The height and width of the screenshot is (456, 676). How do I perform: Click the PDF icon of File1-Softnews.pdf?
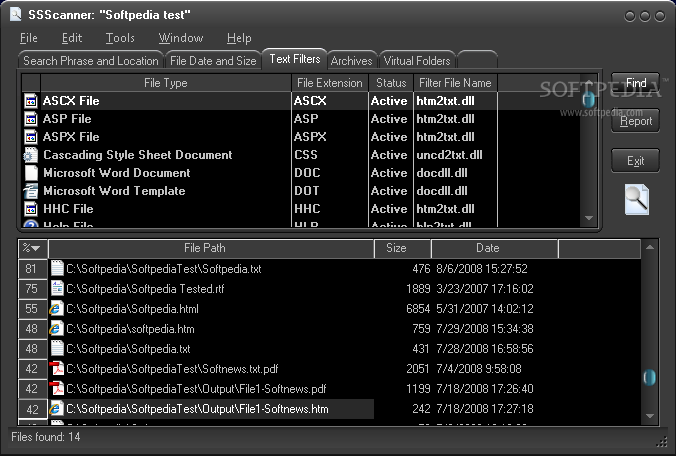tap(56, 388)
